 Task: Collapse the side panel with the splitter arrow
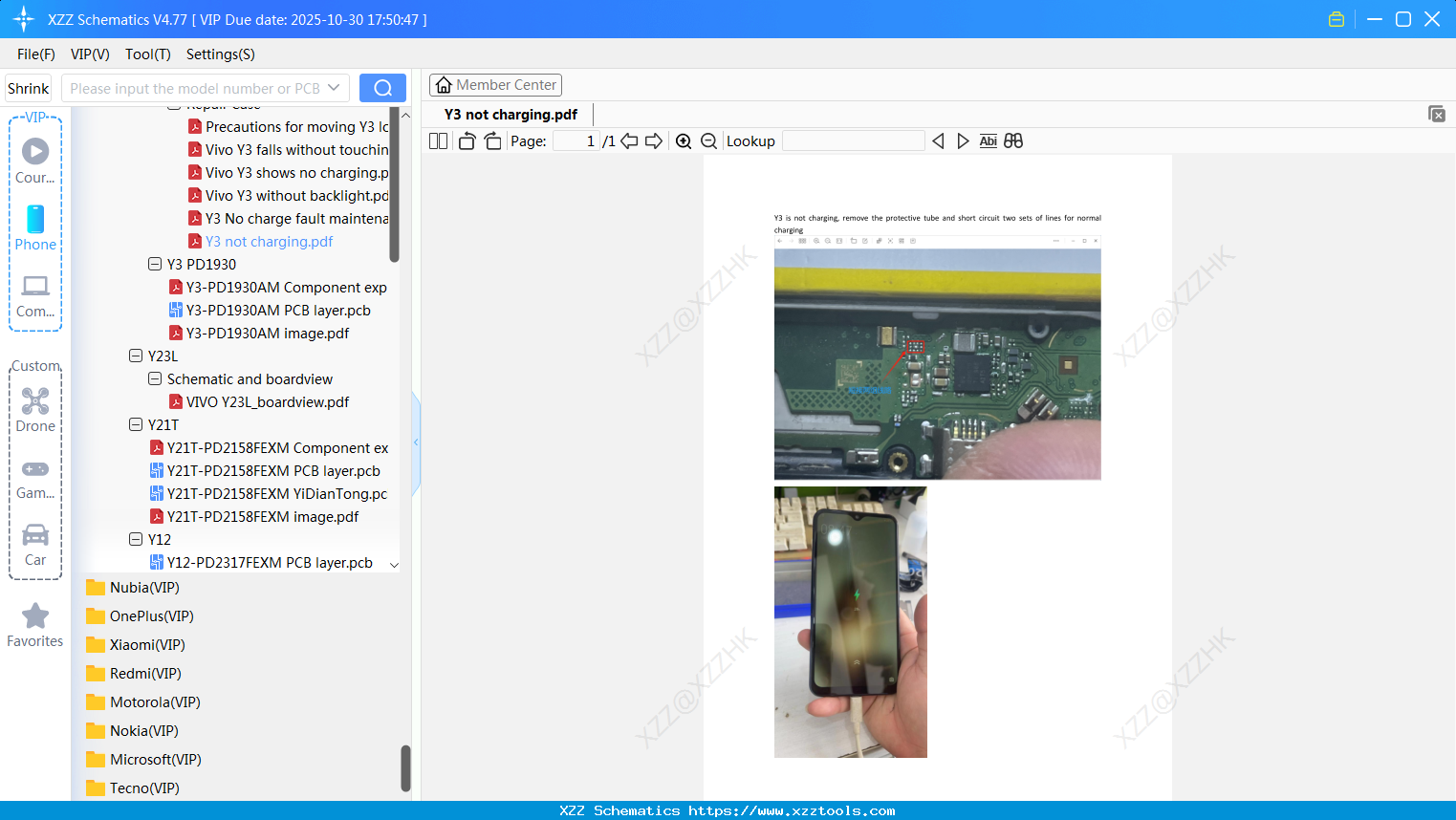pos(416,442)
